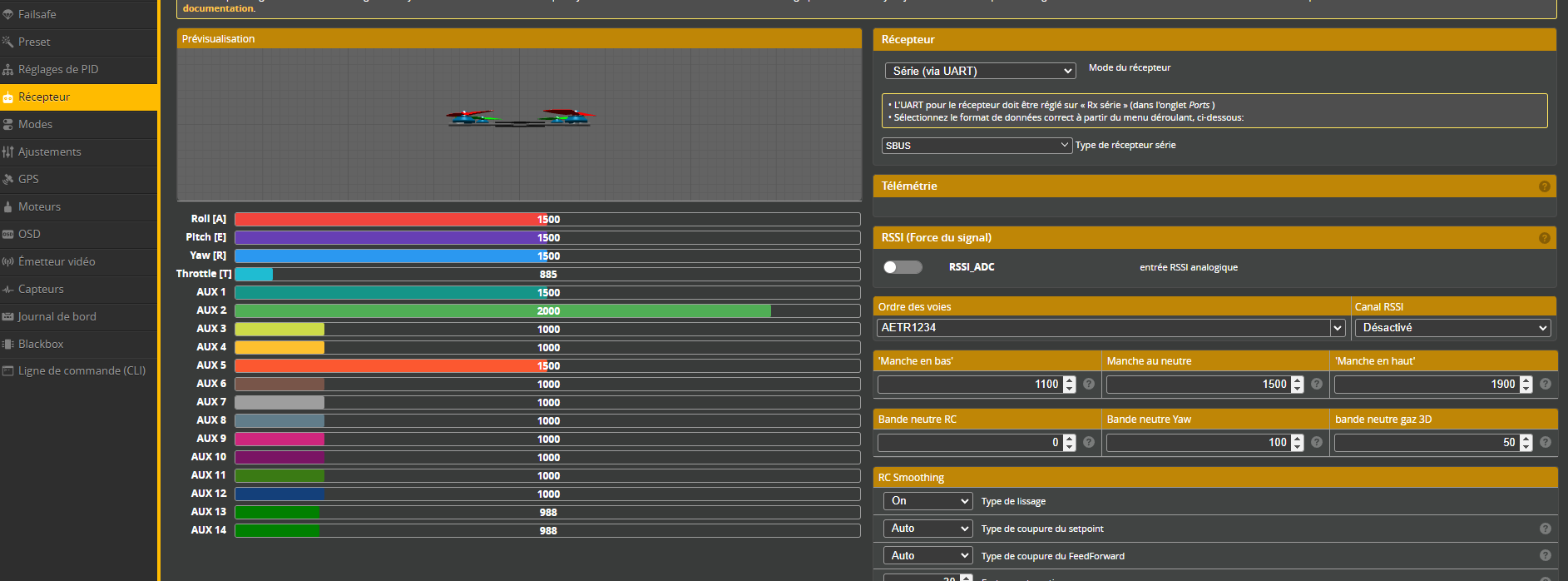Image resolution: width=1568 pixels, height=581 pixels.
Task: Increase 'Manche en haut' value with stepper
Action: click(x=1526, y=380)
